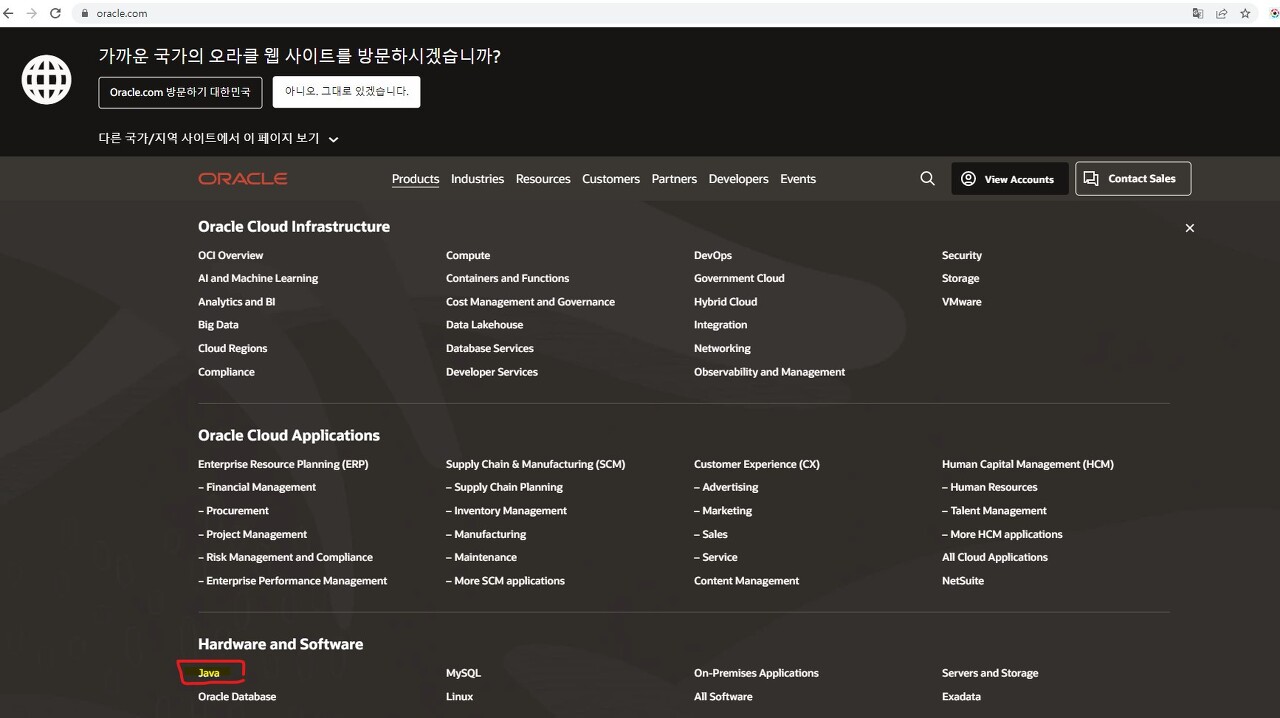Open the Developers menu
1280x718 pixels.
point(738,179)
